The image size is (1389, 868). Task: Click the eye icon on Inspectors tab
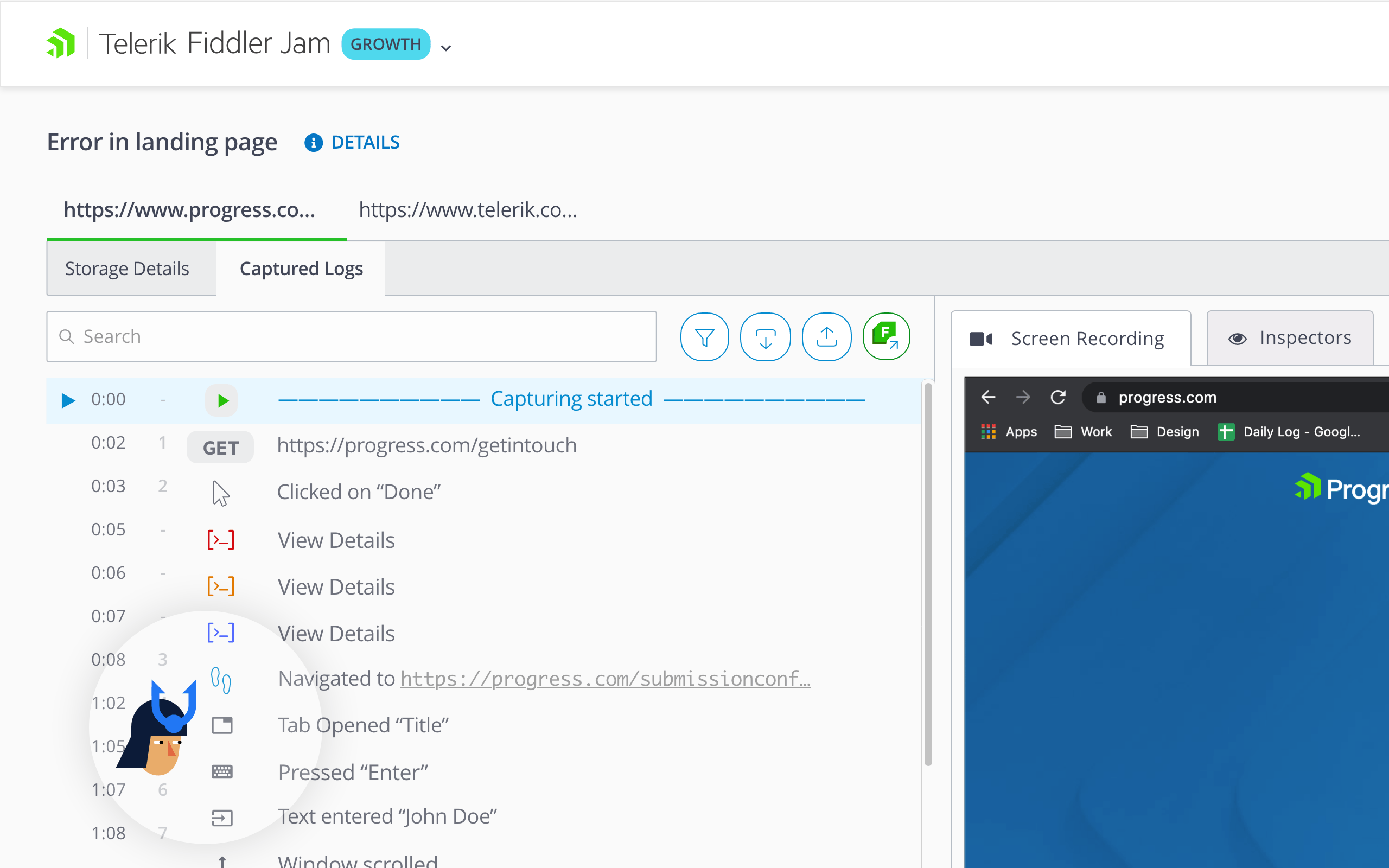click(1238, 339)
